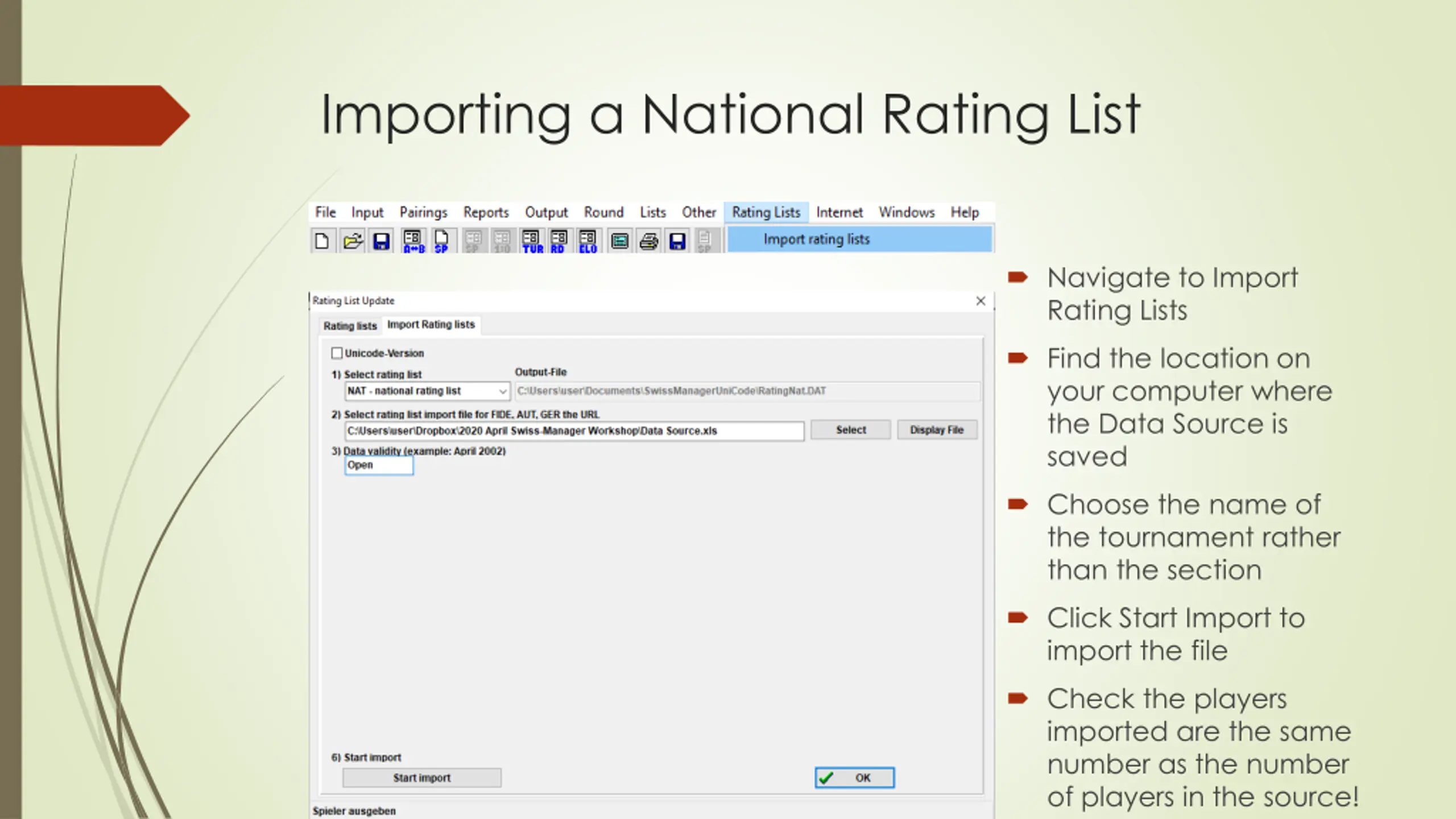
Task: Click the RD toolbar icon
Action: click(x=559, y=241)
